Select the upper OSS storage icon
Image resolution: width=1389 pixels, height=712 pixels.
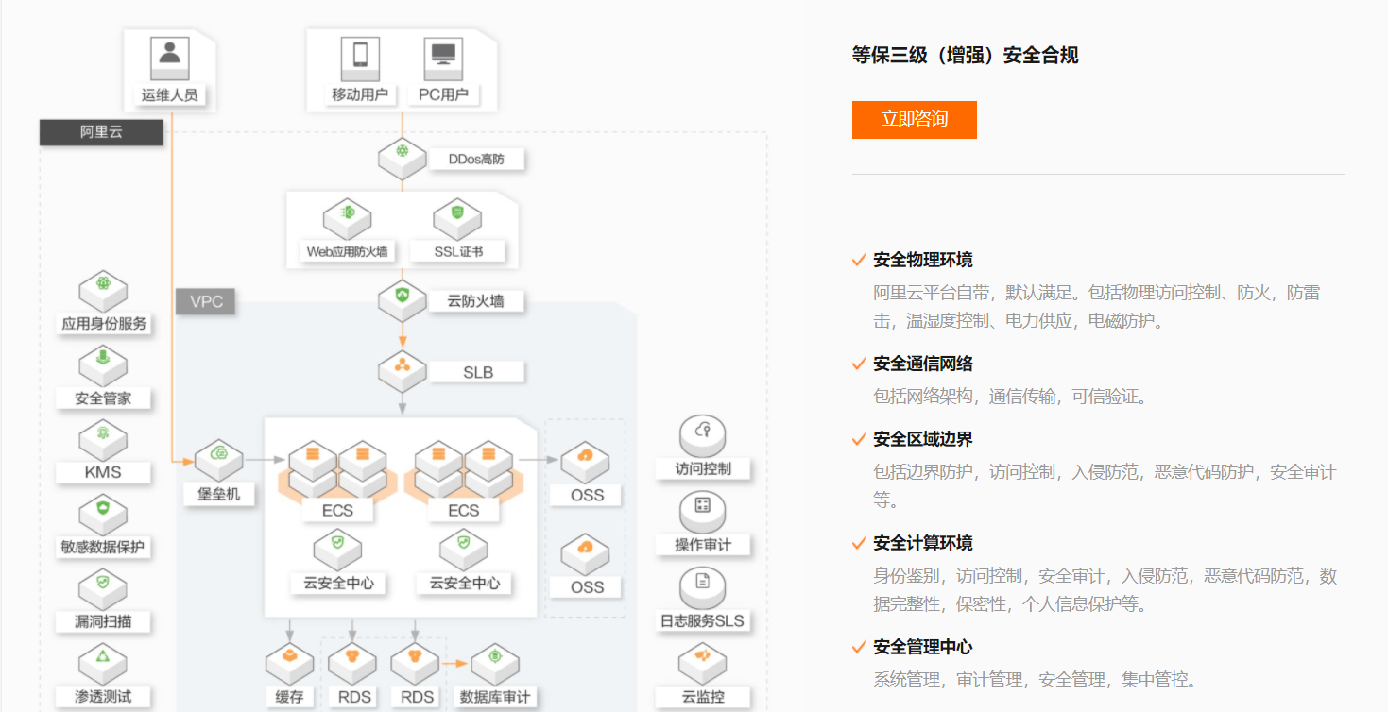[586, 462]
